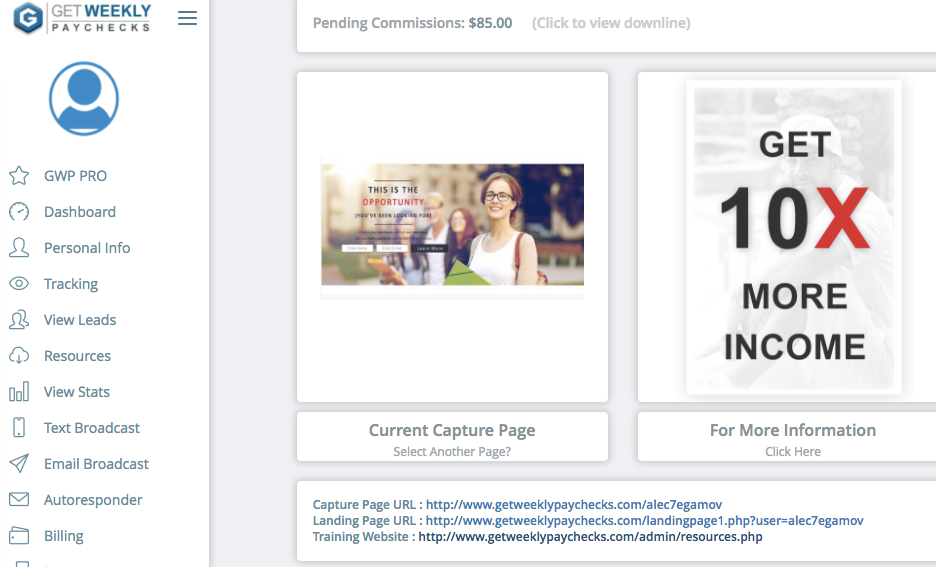This screenshot has height=567, width=936.
Task: Open Billing page
Action: 64,536
